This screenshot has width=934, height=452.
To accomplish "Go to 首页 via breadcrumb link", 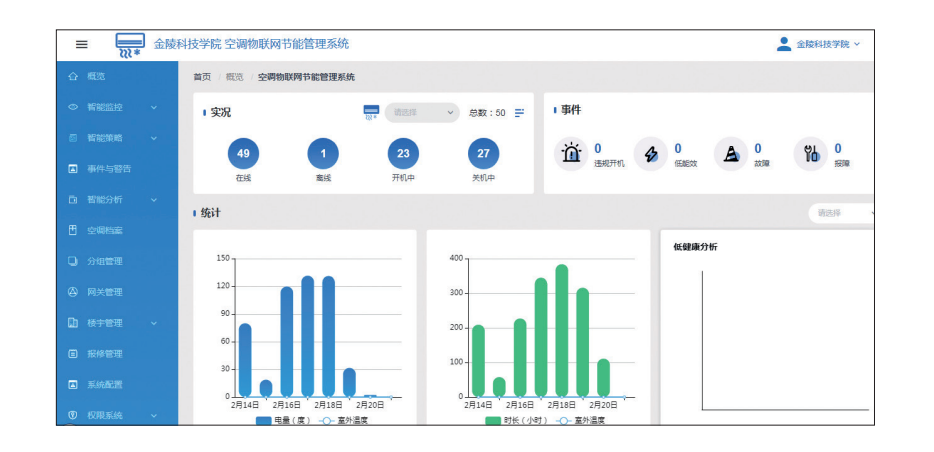I will [202, 77].
